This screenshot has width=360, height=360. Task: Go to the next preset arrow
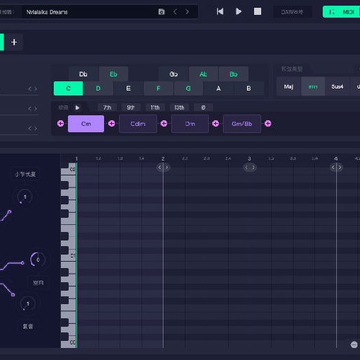pos(187,12)
